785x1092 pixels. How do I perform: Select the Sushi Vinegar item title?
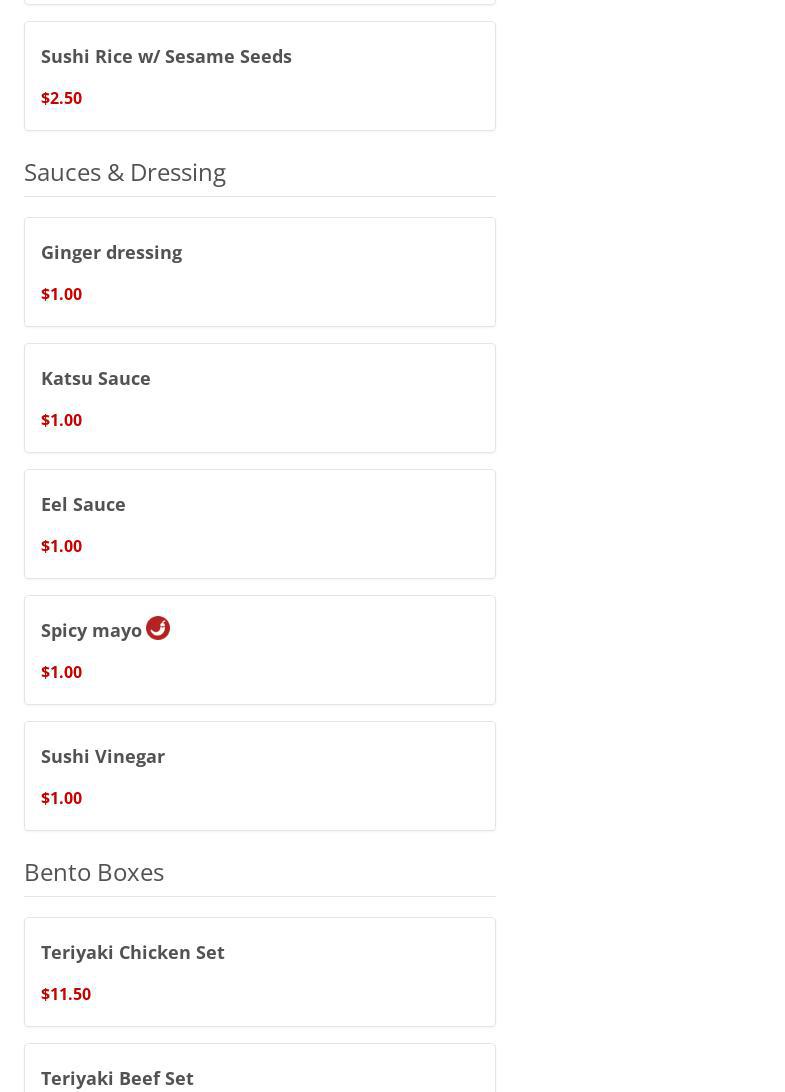[x=103, y=757]
